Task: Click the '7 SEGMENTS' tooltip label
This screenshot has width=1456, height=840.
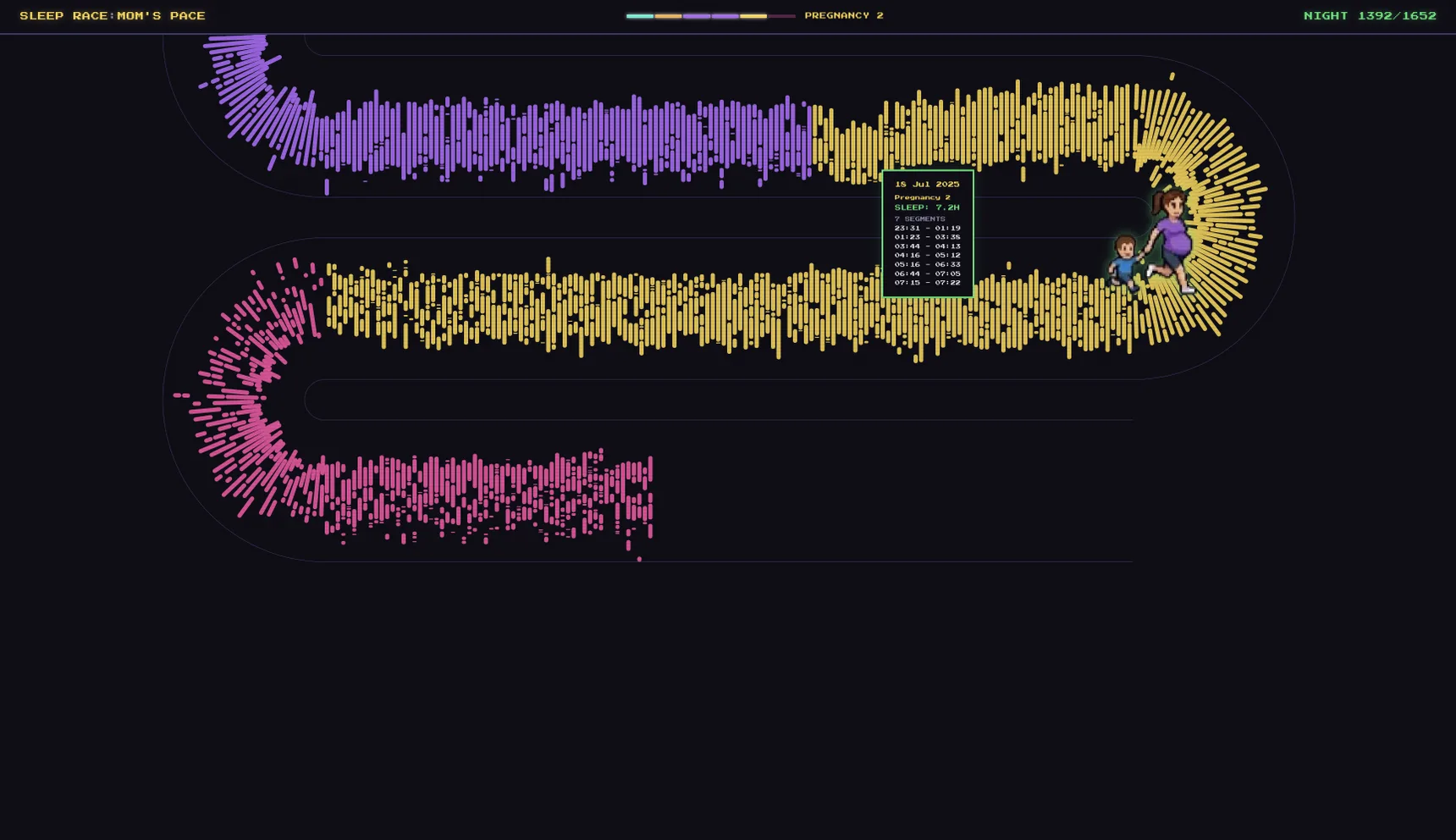Action: (x=919, y=218)
